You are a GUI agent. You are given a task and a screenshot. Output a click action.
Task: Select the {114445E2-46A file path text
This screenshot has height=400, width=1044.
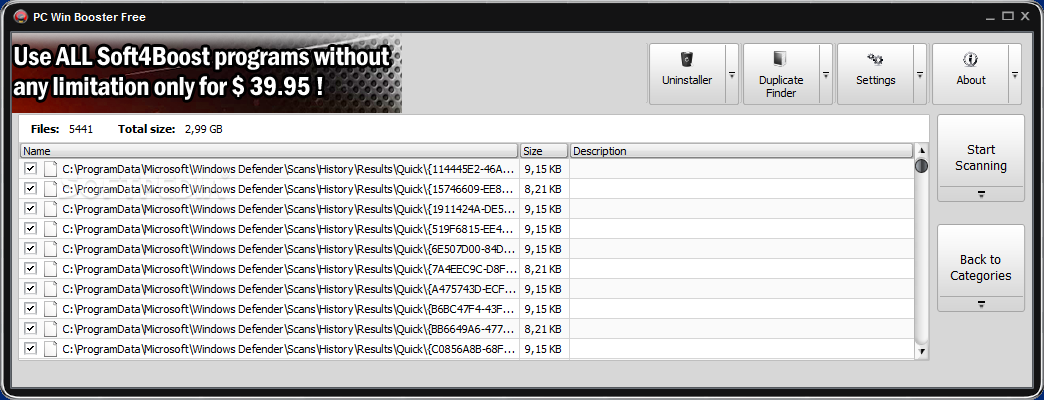coord(288,169)
